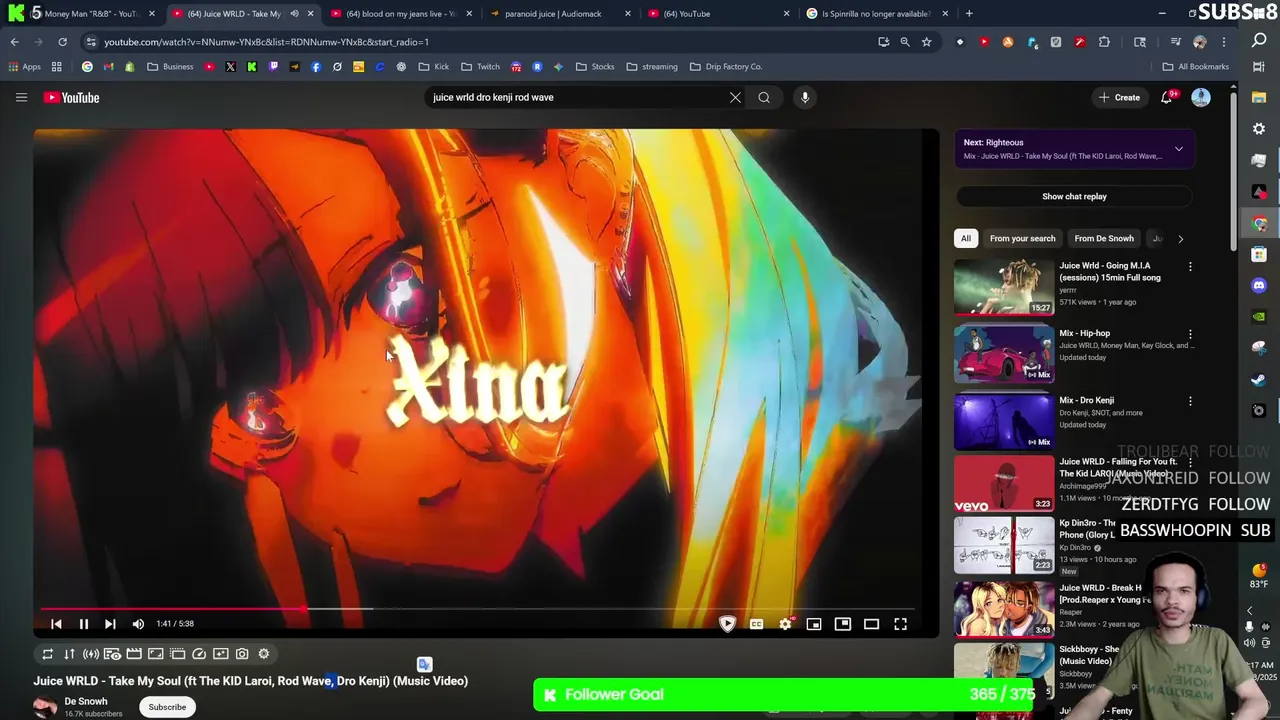Open the Drip Factory Co. bookmark folder

tap(726, 67)
